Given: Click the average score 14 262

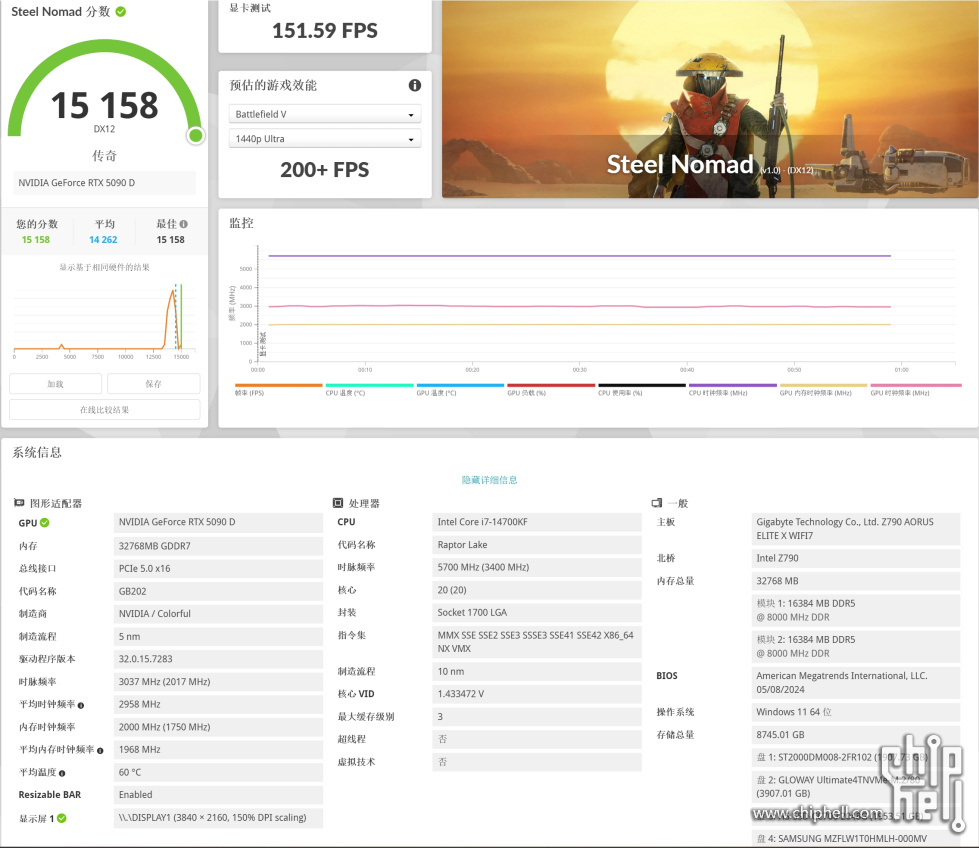Looking at the screenshot, I should click(103, 240).
